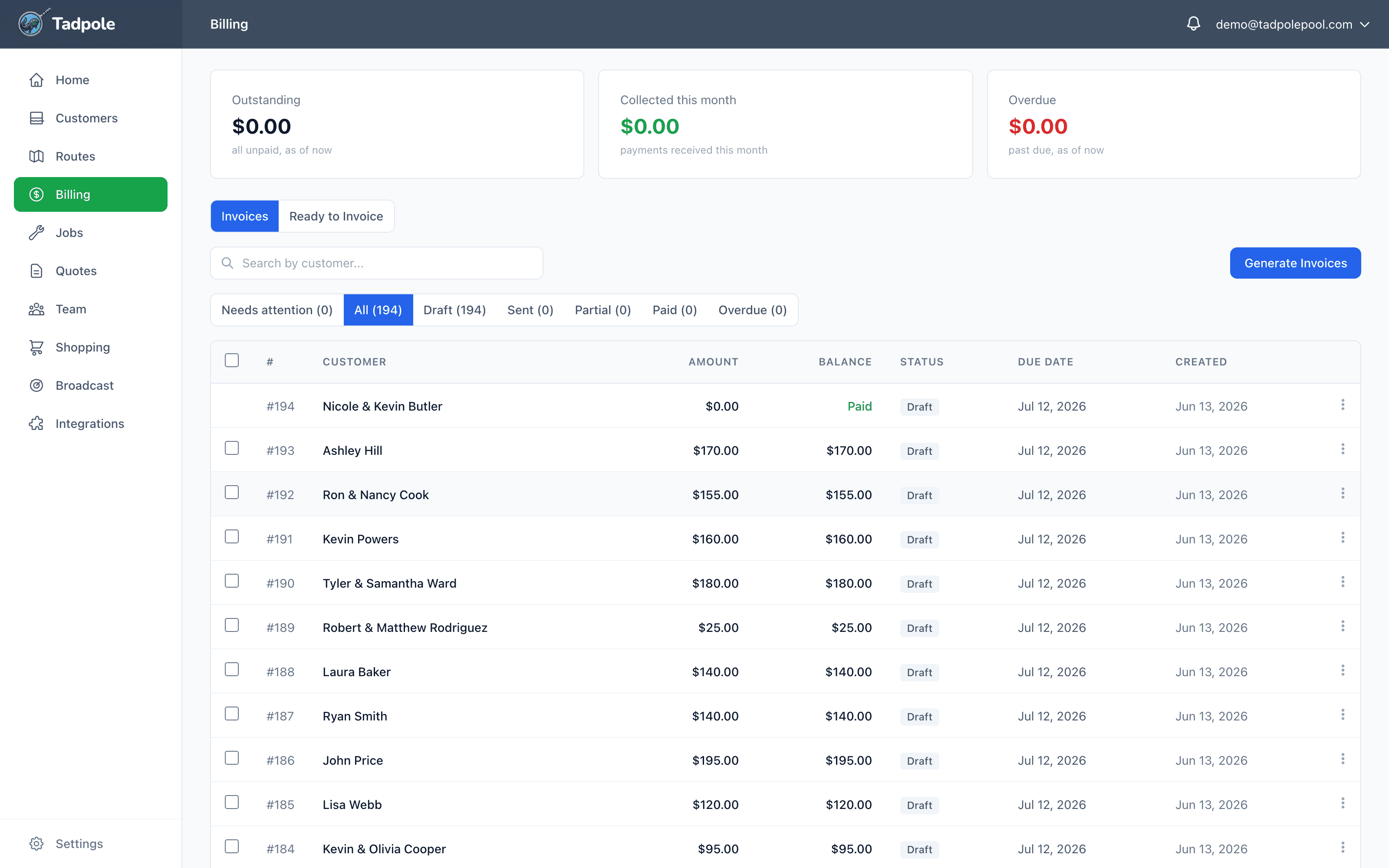Click the Integrations puzzle icon
The height and width of the screenshot is (868, 1389).
[36, 424]
